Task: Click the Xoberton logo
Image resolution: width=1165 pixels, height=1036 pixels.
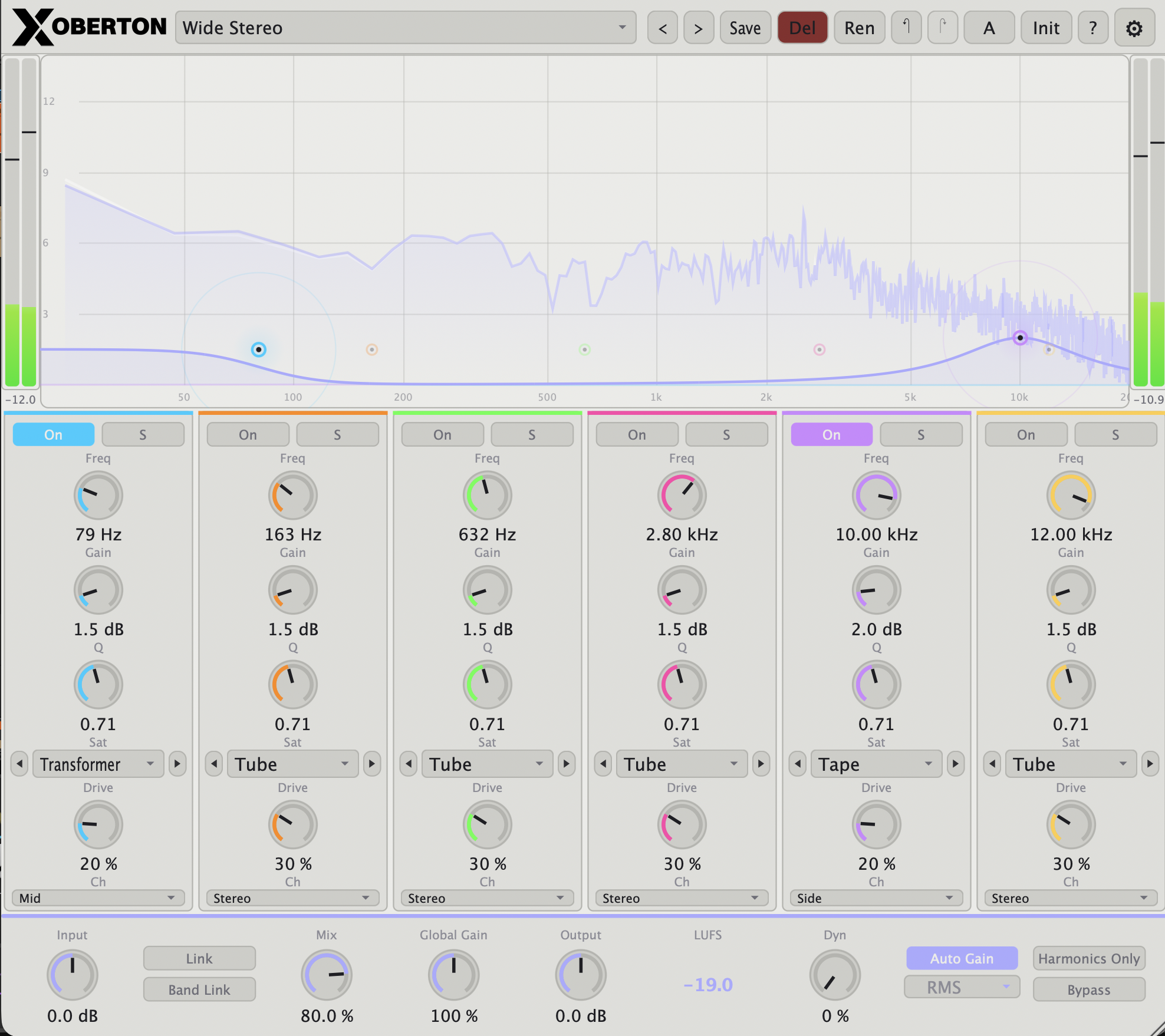Action: tap(90, 27)
